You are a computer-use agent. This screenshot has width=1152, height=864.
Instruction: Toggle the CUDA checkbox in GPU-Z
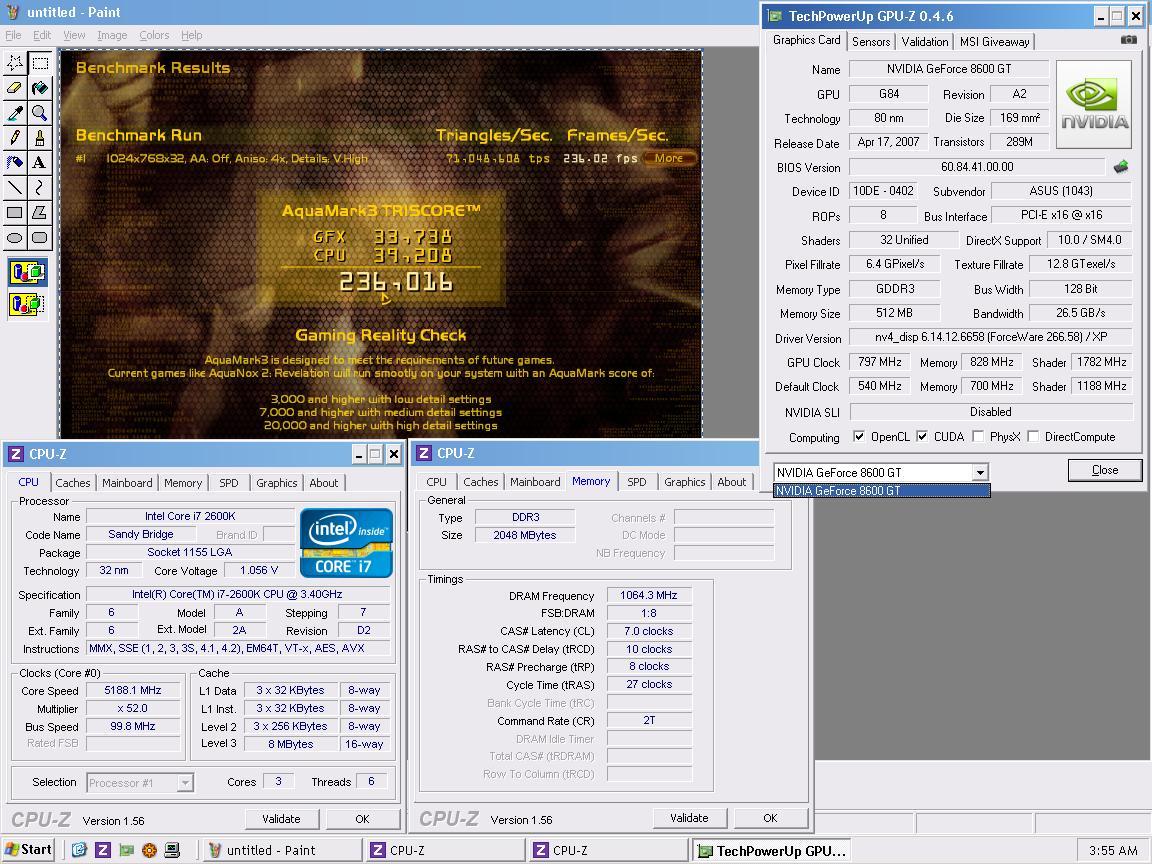pyautogui.click(x=922, y=436)
